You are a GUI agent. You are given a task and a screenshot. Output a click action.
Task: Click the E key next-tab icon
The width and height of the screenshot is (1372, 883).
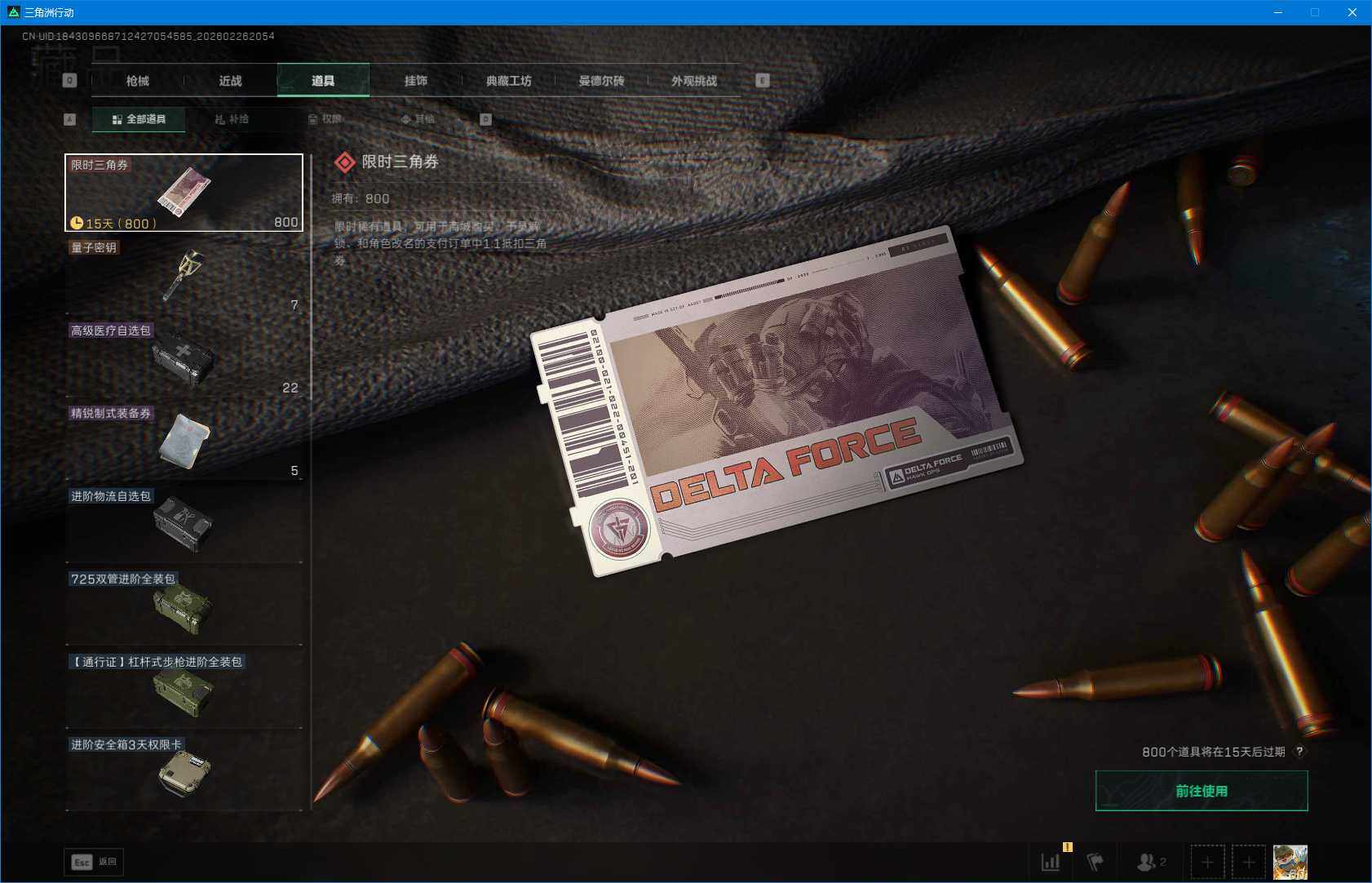click(x=763, y=81)
